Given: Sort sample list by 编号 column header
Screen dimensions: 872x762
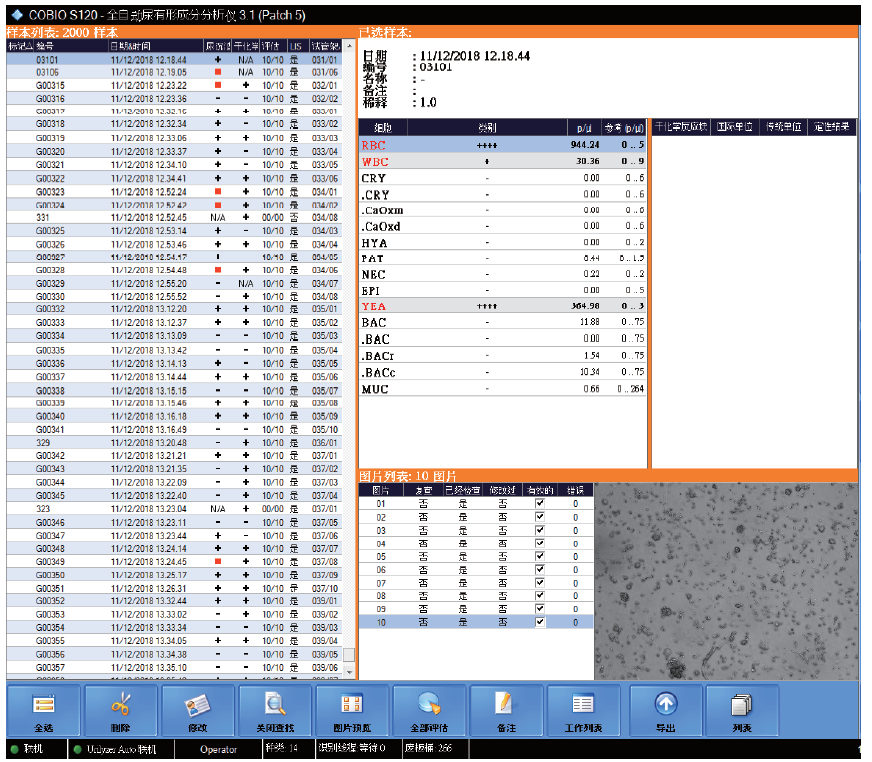Looking at the screenshot, I should pos(46,46).
